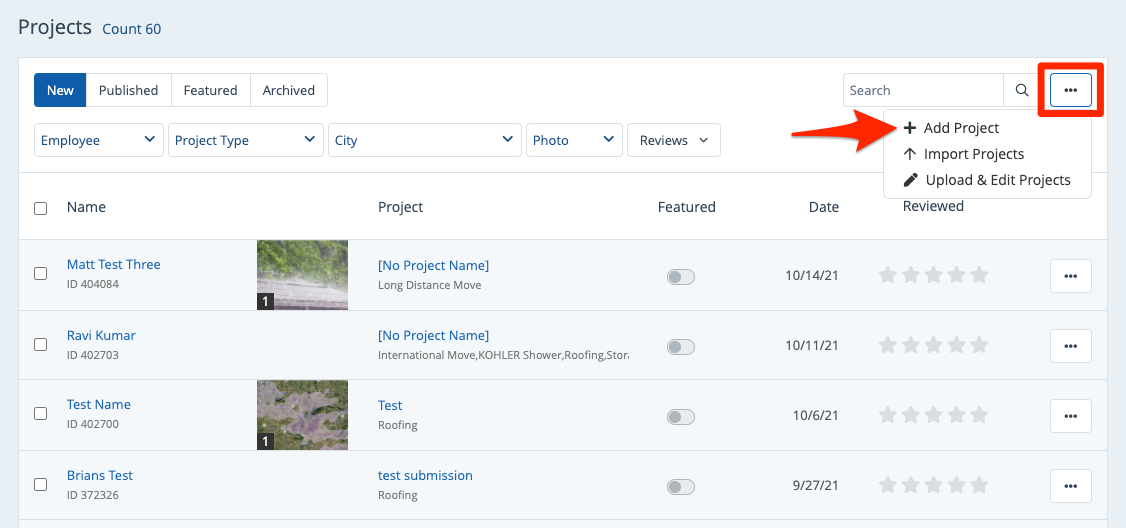The image size is (1126, 528).
Task: Click the search magnifier icon
Action: pos(1021,90)
